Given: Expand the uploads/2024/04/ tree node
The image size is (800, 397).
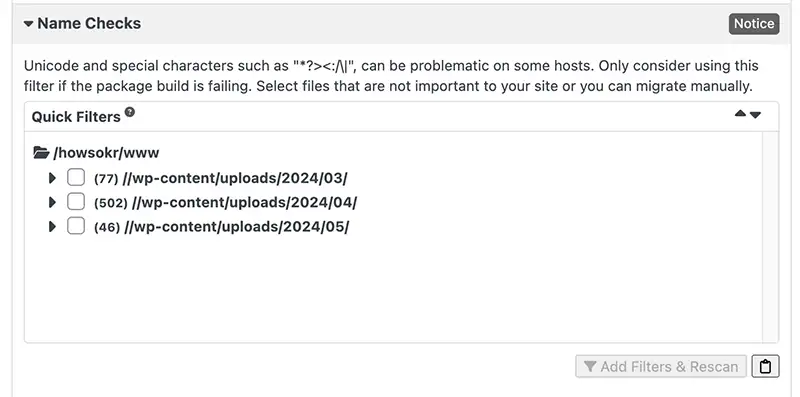Looking at the screenshot, I should [52, 202].
